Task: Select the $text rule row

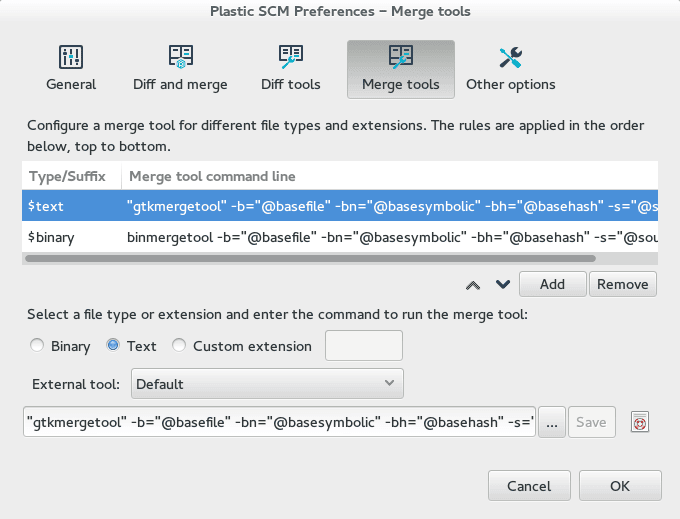Action: [340, 206]
